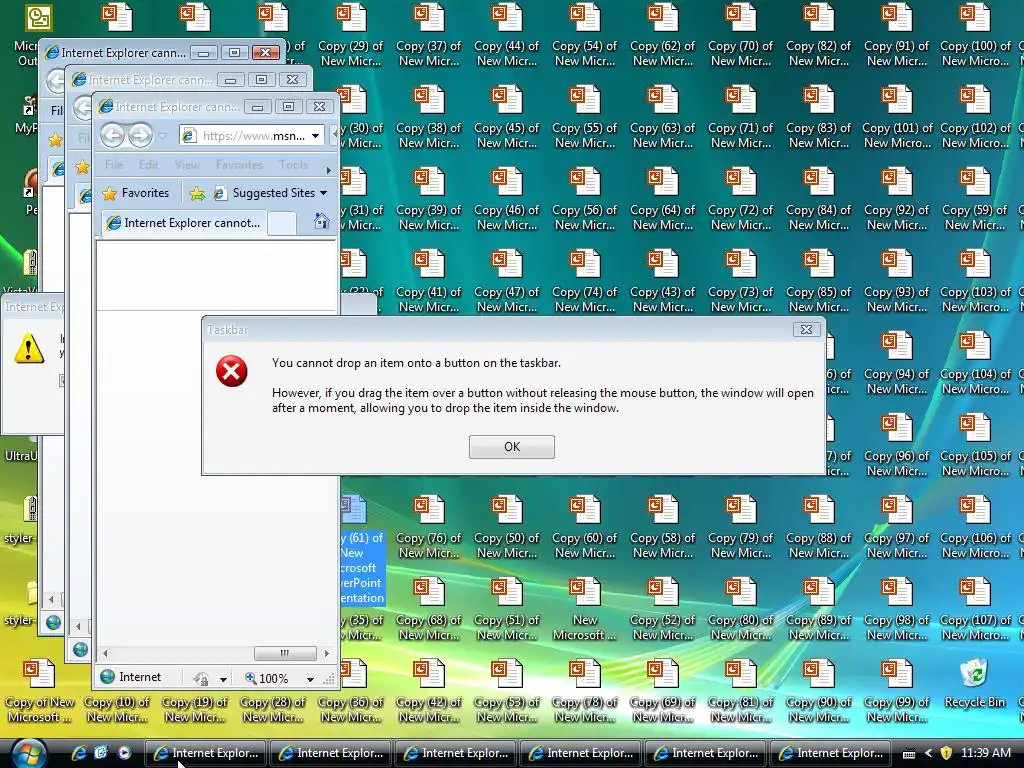1024x768 pixels.
Task: Open the zoom level 100% dropdown
Action: [x=310, y=679]
